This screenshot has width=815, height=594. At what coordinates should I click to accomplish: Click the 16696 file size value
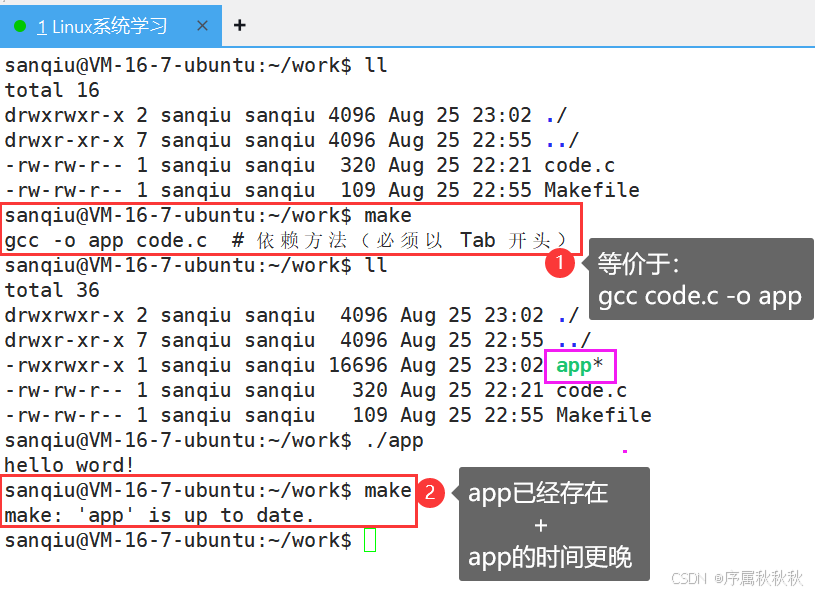[x=358, y=365]
